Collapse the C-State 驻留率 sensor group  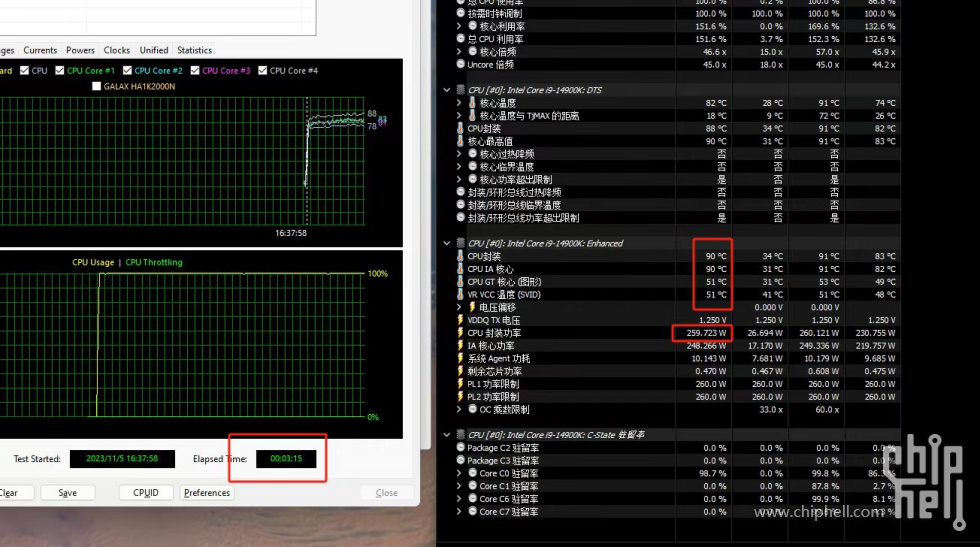[x=447, y=434]
